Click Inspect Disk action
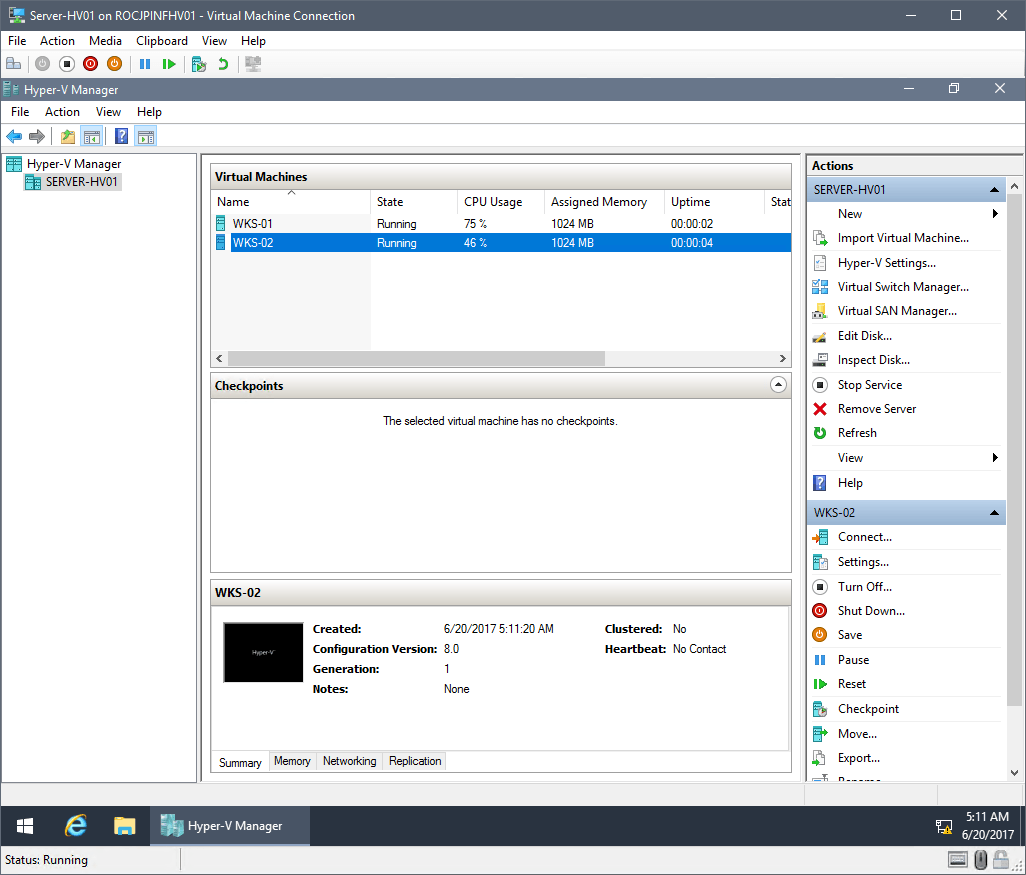Viewport: 1026px width, 875px height. point(874,360)
